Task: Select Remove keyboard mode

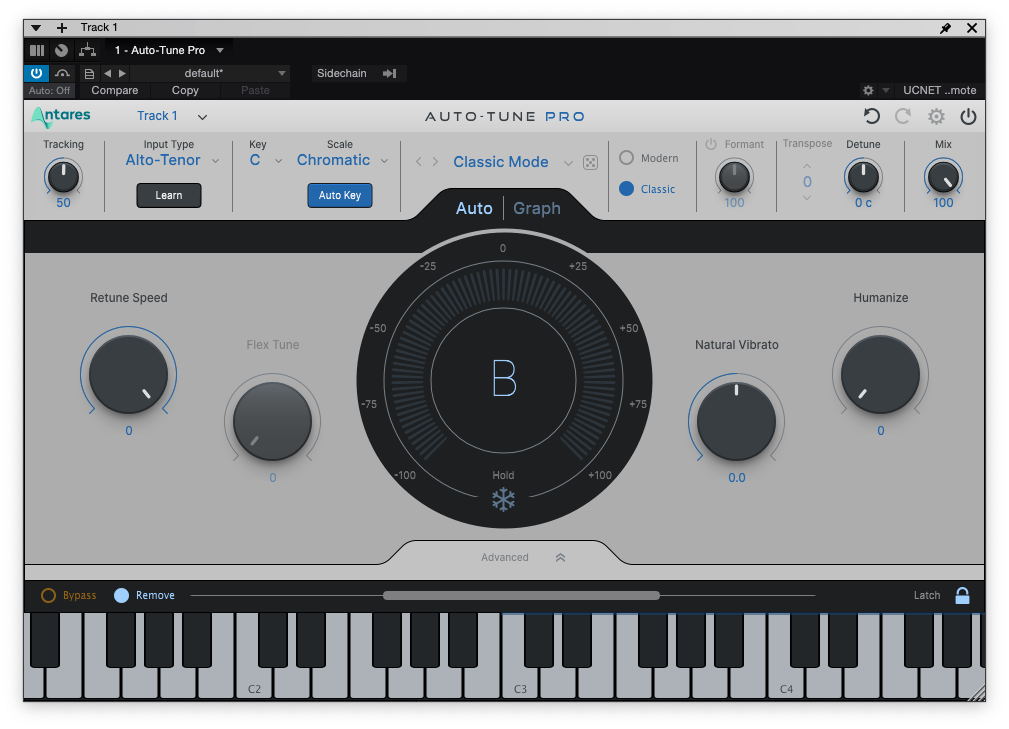Action: [x=121, y=595]
